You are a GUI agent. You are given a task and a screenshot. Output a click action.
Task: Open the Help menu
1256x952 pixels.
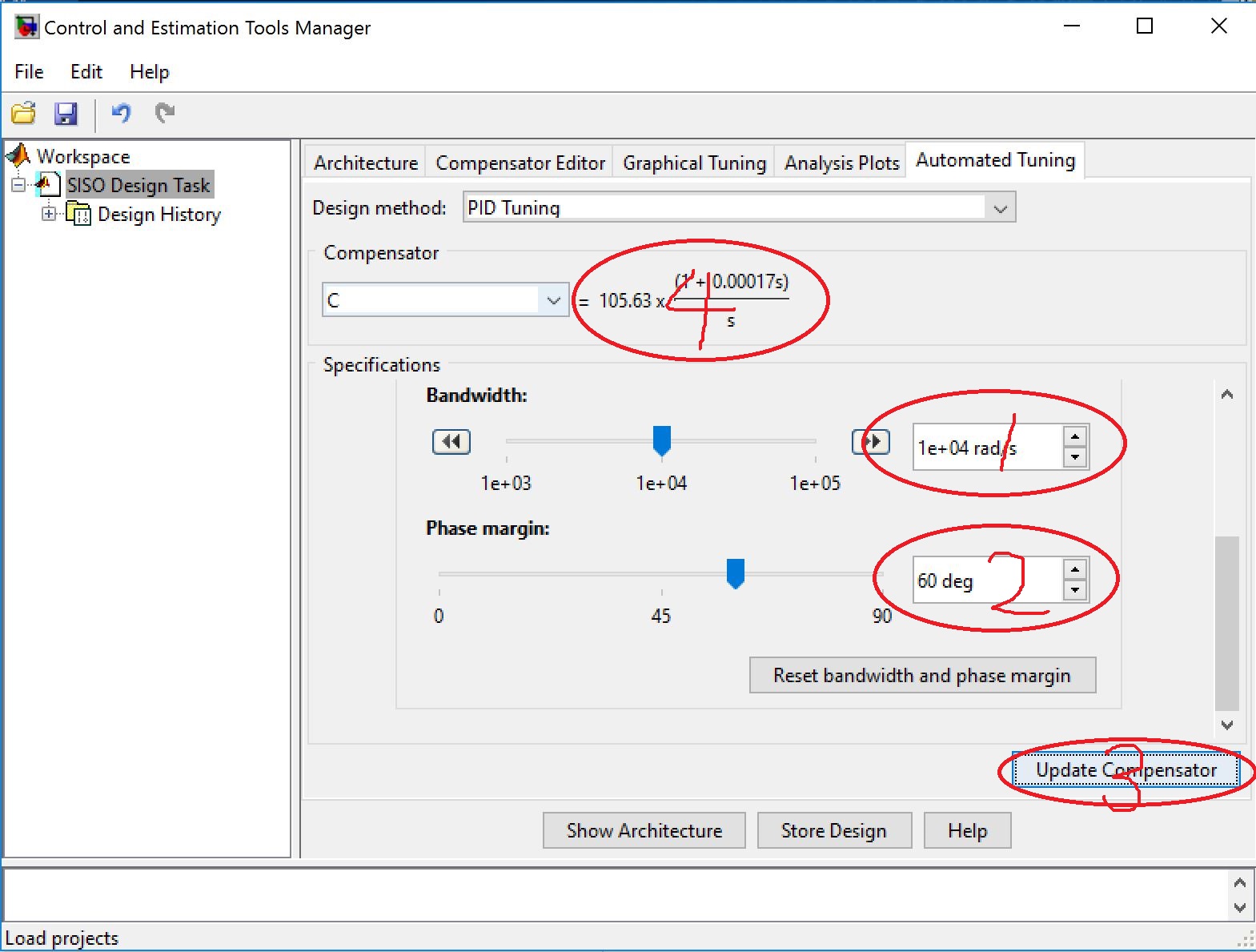coord(150,72)
